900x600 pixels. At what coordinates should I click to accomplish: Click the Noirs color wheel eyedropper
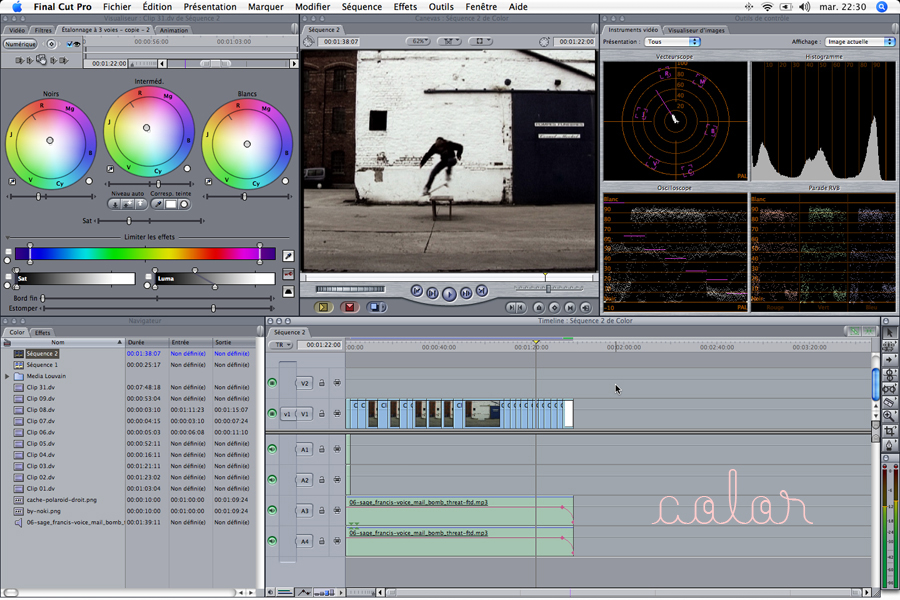pos(12,181)
